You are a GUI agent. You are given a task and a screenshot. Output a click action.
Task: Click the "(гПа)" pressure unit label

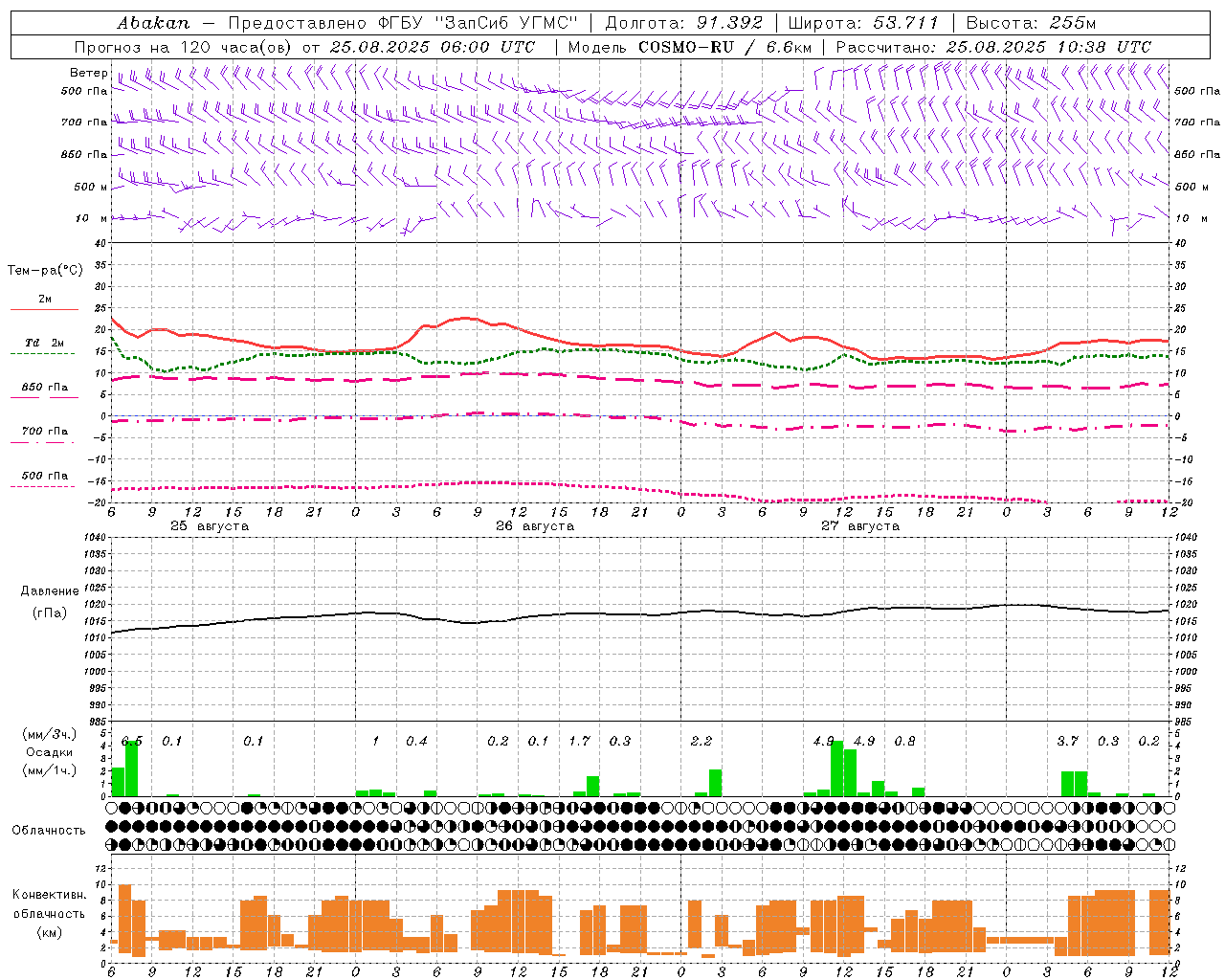tap(50, 613)
